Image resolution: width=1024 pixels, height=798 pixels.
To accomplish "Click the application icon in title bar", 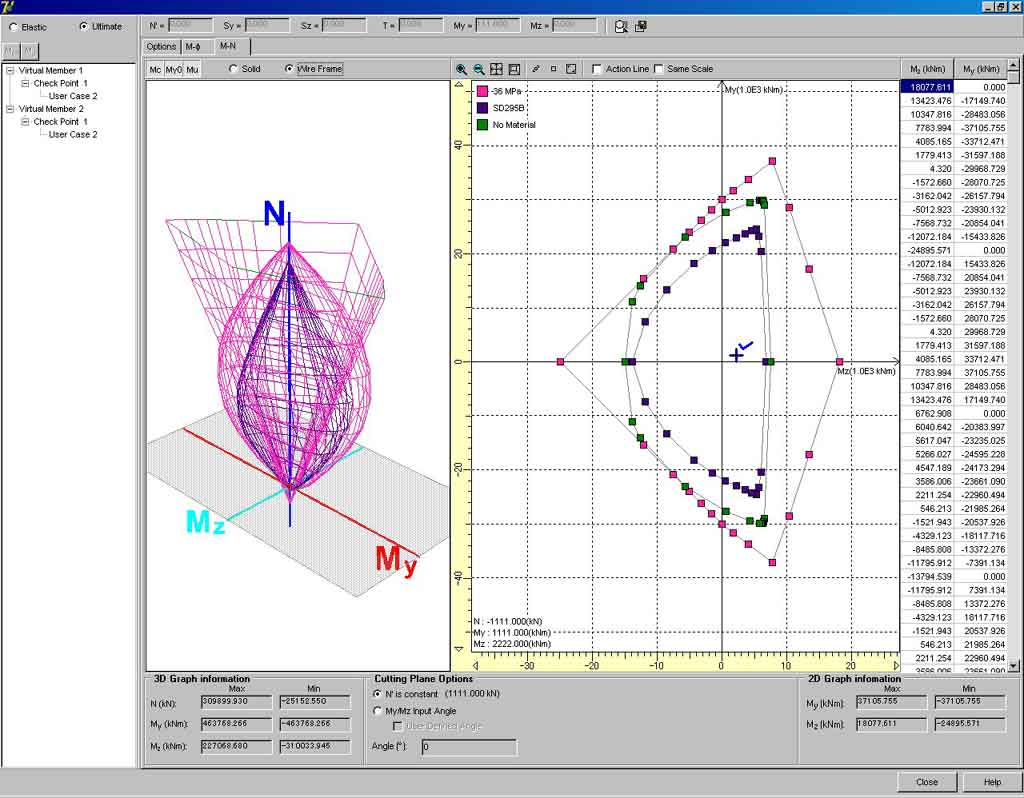I will click(x=7, y=6).
